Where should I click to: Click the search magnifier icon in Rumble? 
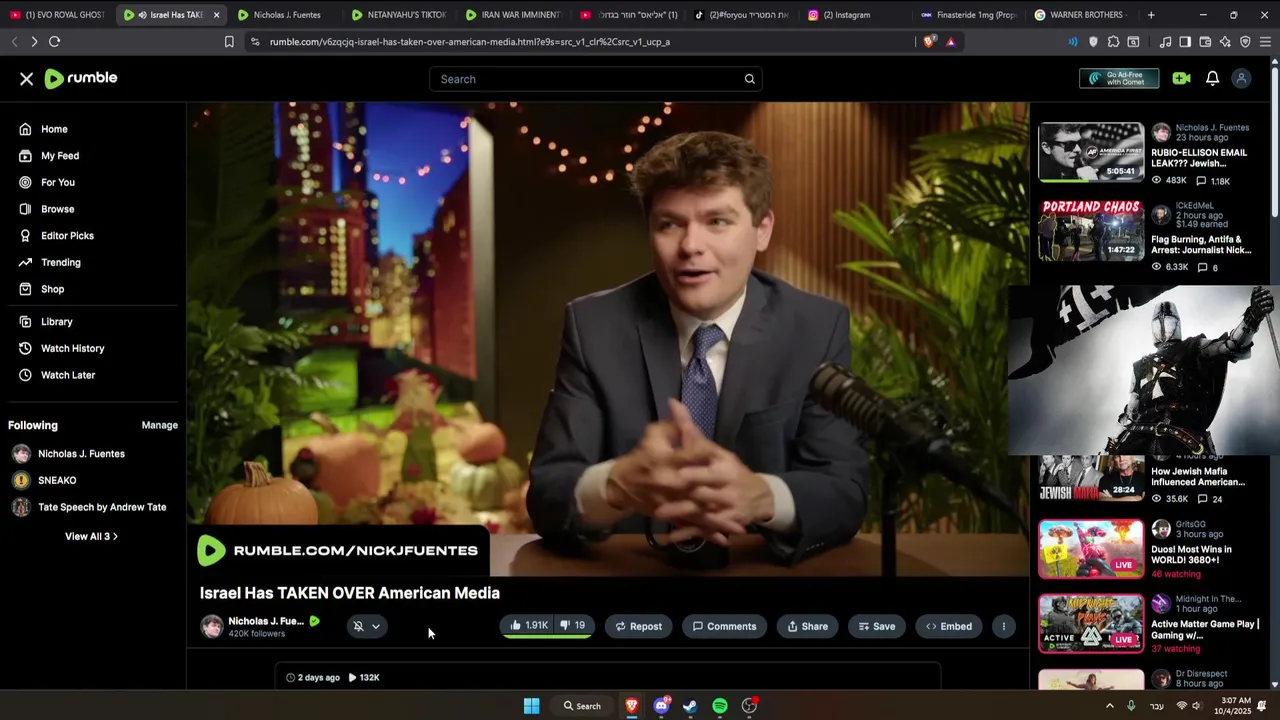[749, 79]
